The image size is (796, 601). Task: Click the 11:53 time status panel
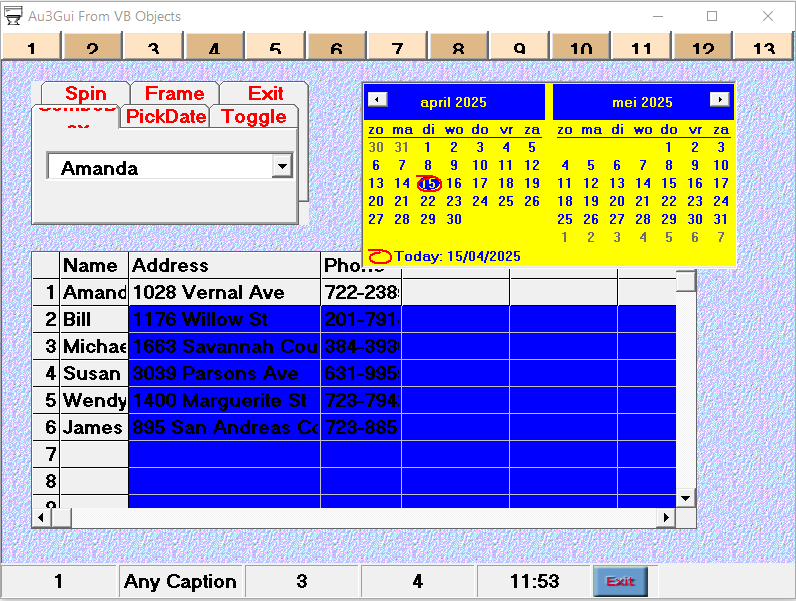point(535,581)
